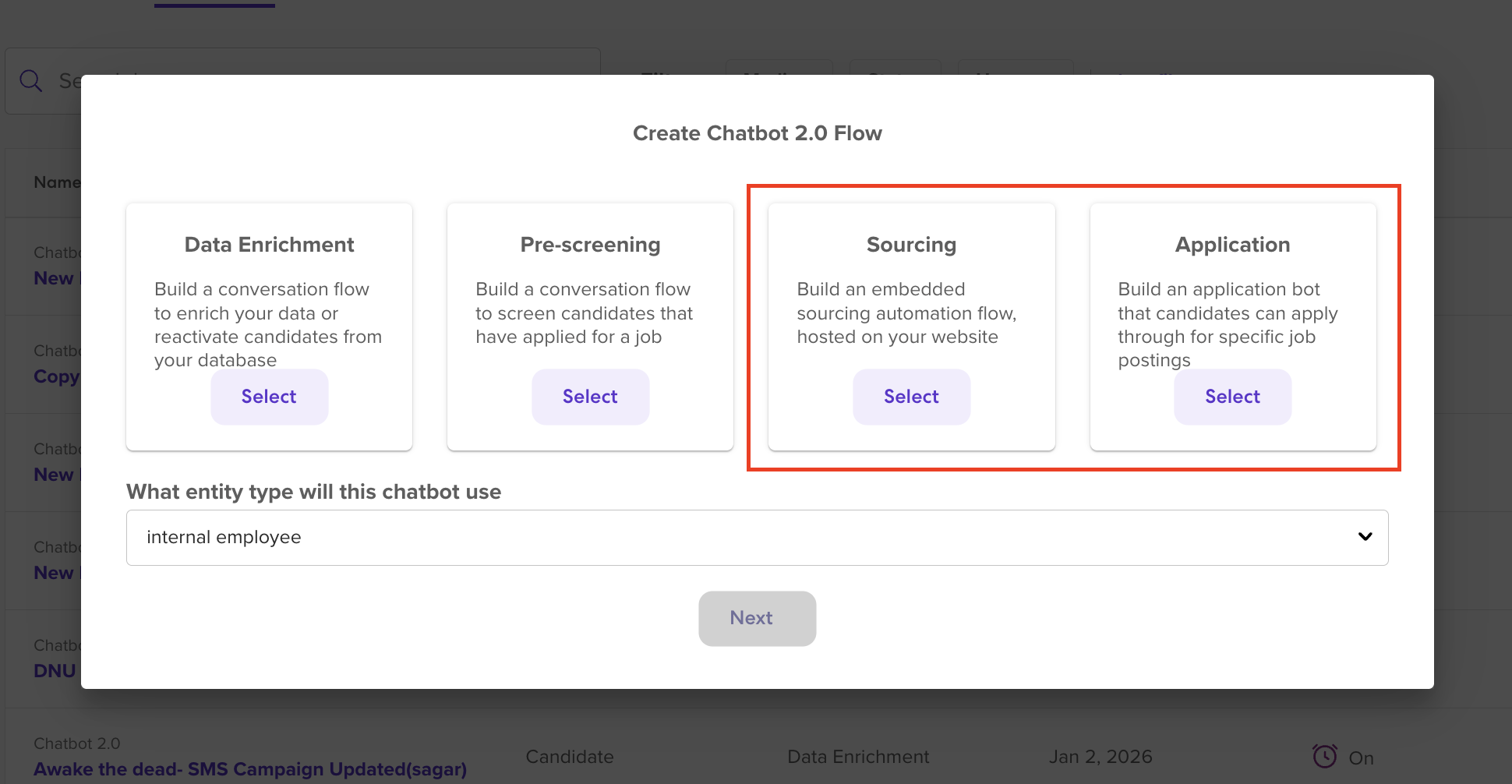This screenshot has width=1512, height=784.
Task: Click the Pre-screening card title
Action: [590, 245]
